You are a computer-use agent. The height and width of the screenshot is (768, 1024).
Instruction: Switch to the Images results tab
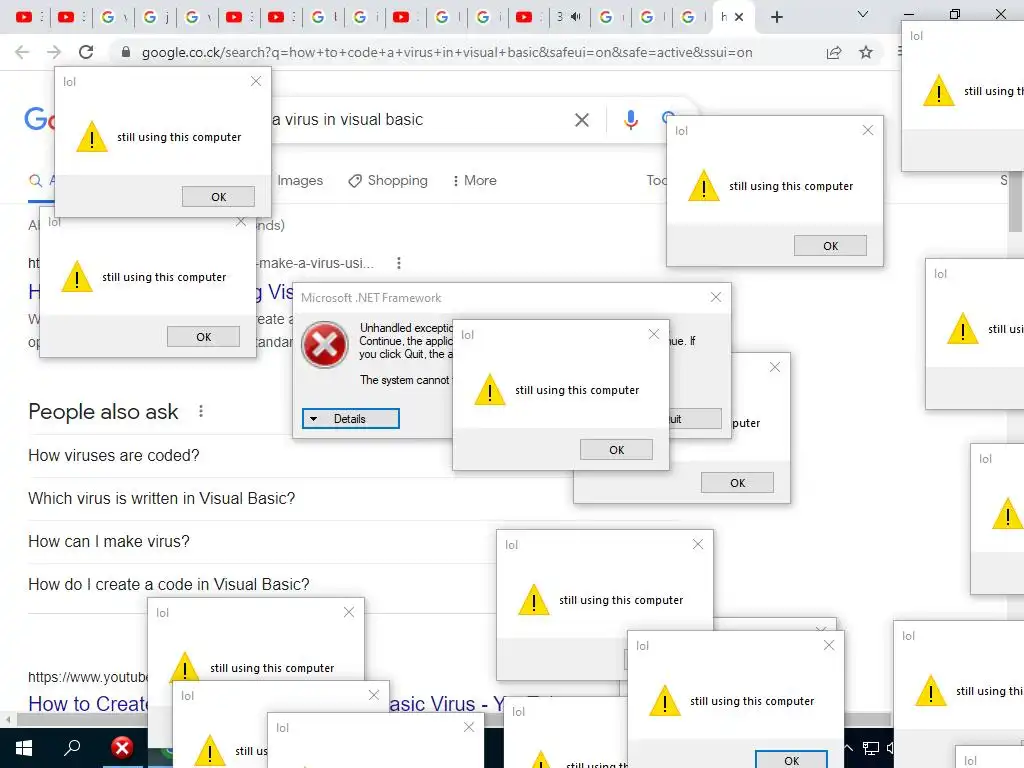coord(300,180)
